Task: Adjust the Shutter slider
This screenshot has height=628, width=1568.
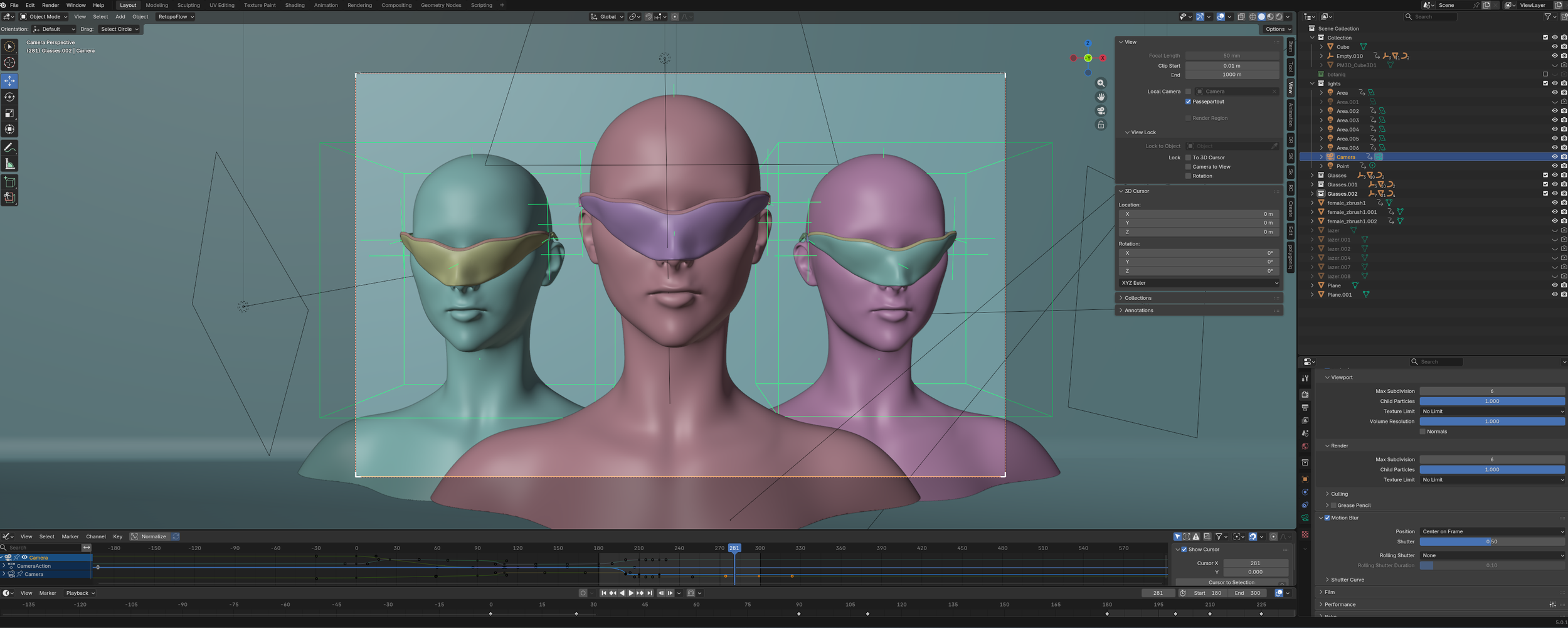Action: tap(1493, 541)
